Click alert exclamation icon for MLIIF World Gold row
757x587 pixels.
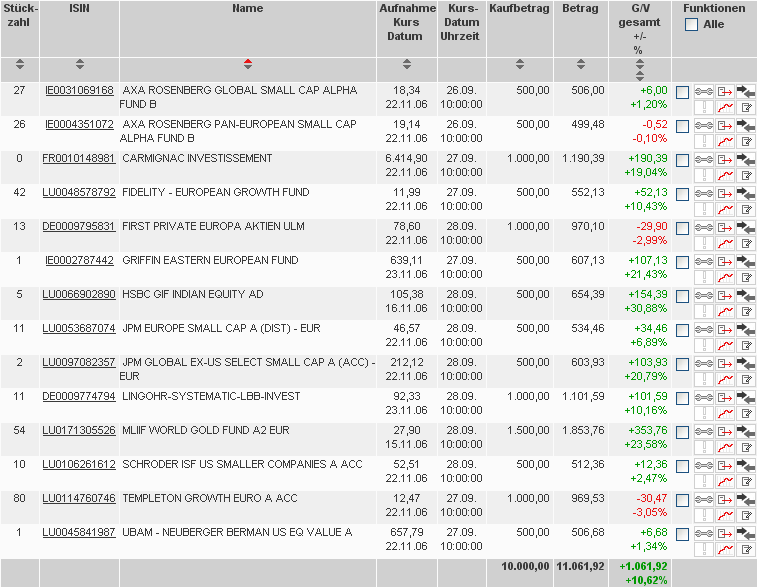pyautogui.click(x=703, y=447)
